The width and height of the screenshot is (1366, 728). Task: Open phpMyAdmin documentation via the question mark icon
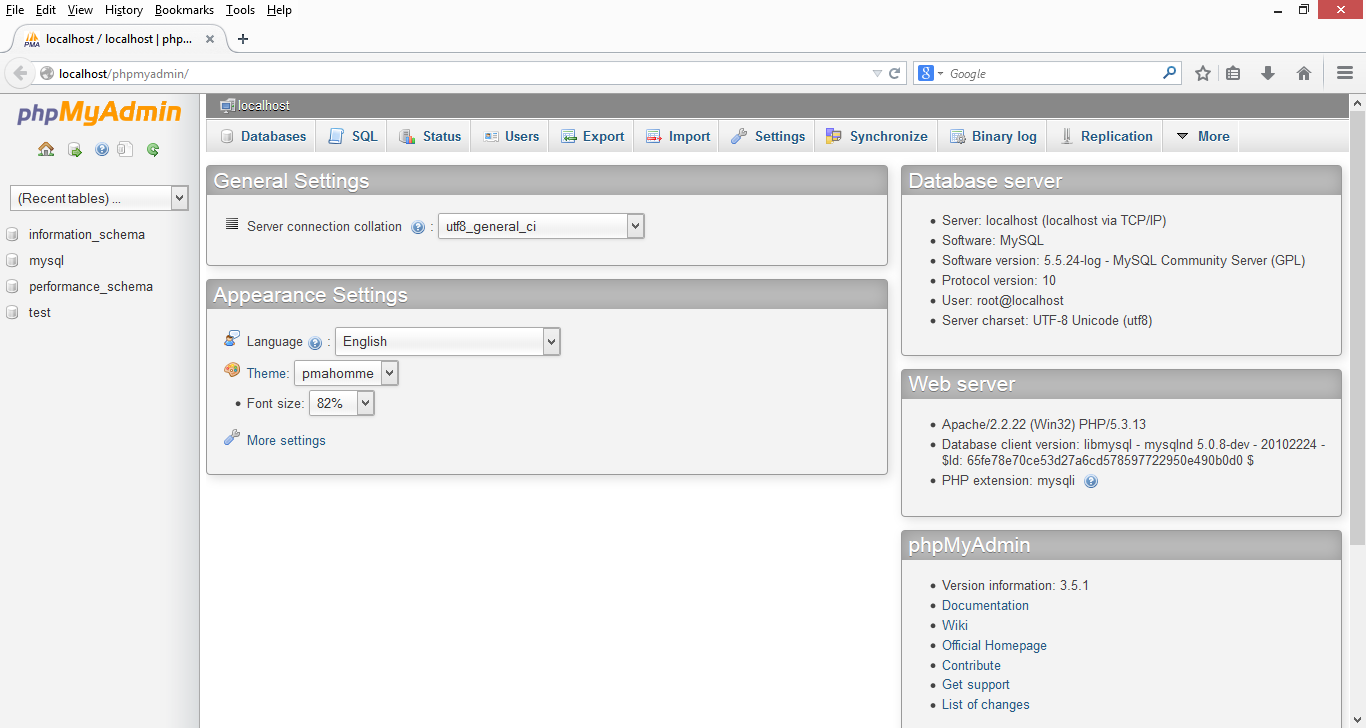pos(101,149)
